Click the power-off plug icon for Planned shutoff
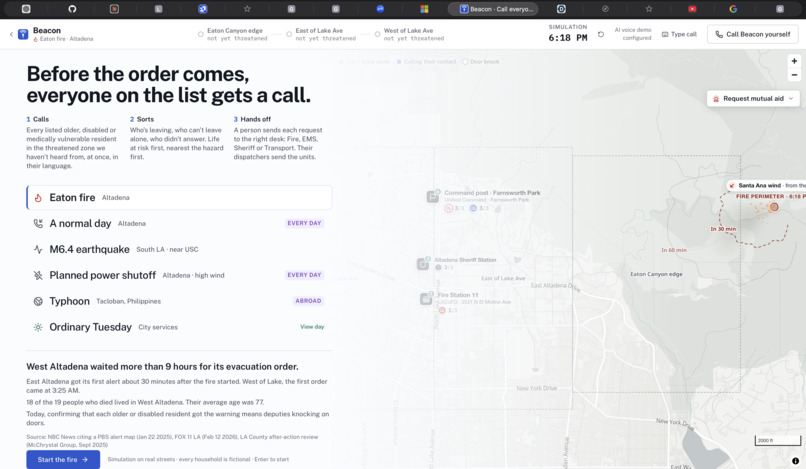 pos(38,275)
